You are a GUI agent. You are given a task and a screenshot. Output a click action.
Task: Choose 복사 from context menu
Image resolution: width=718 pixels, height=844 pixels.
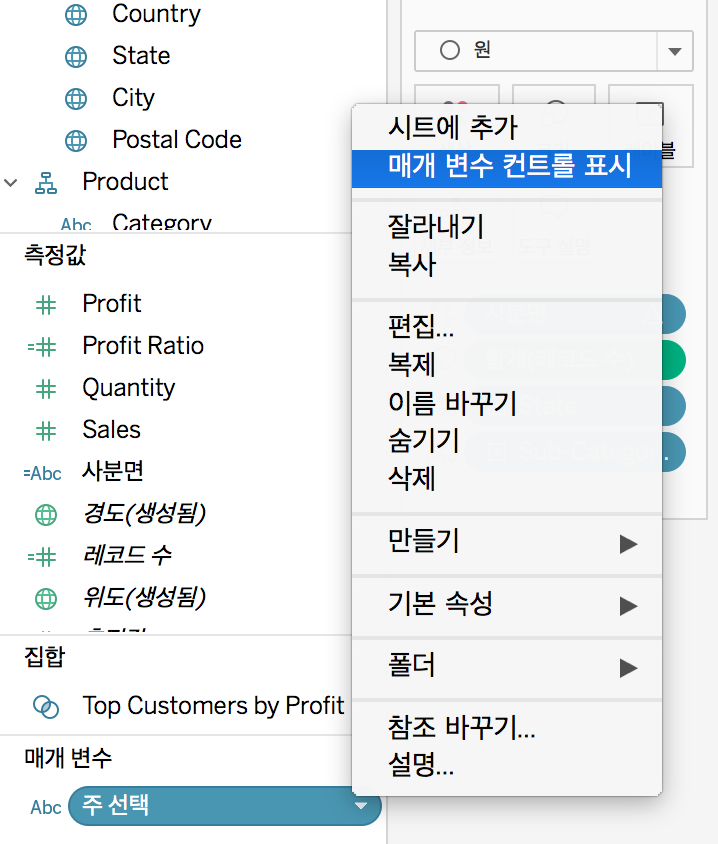tap(506, 264)
